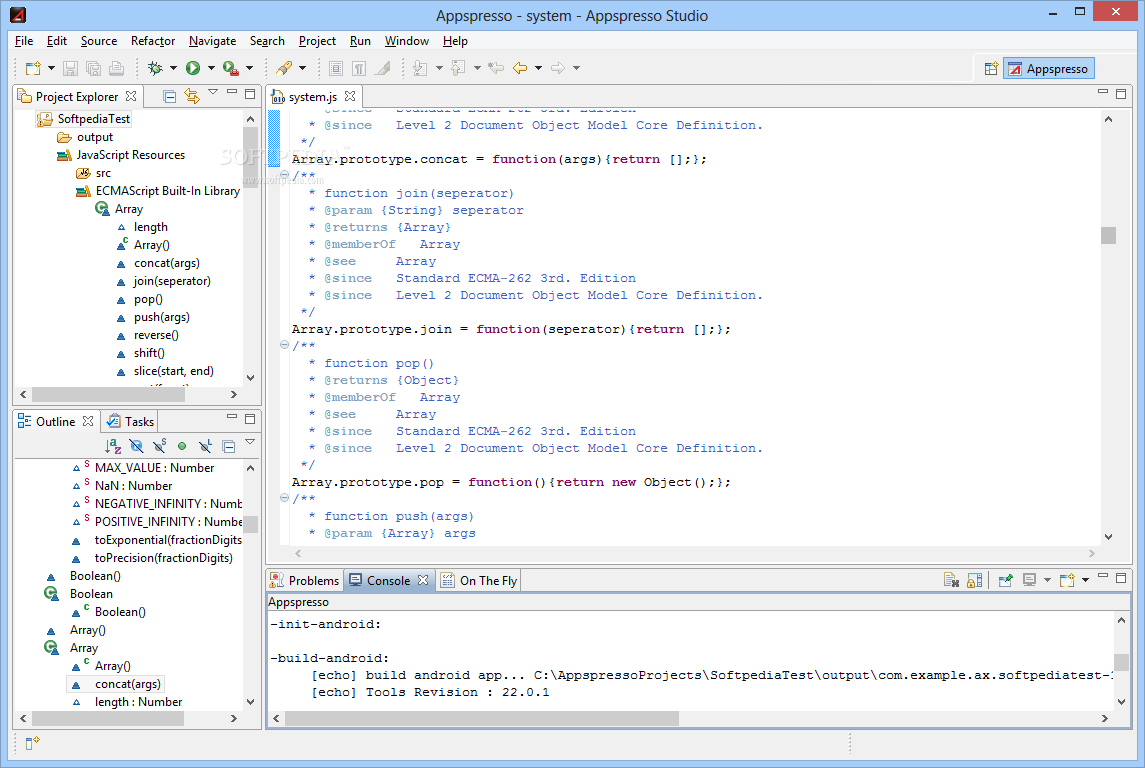Toggle Scroll Lock in Console toolbar

tap(974, 580)
